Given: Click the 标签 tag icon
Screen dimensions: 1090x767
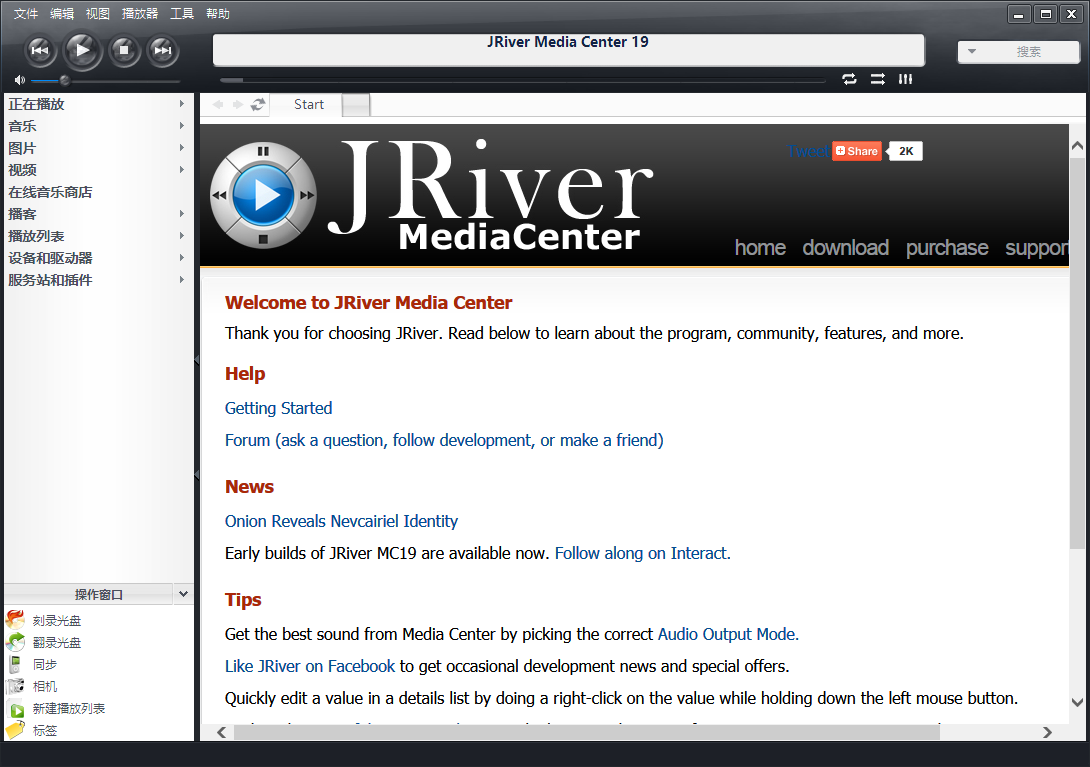Looking at the screenshot, I should 15,730.
